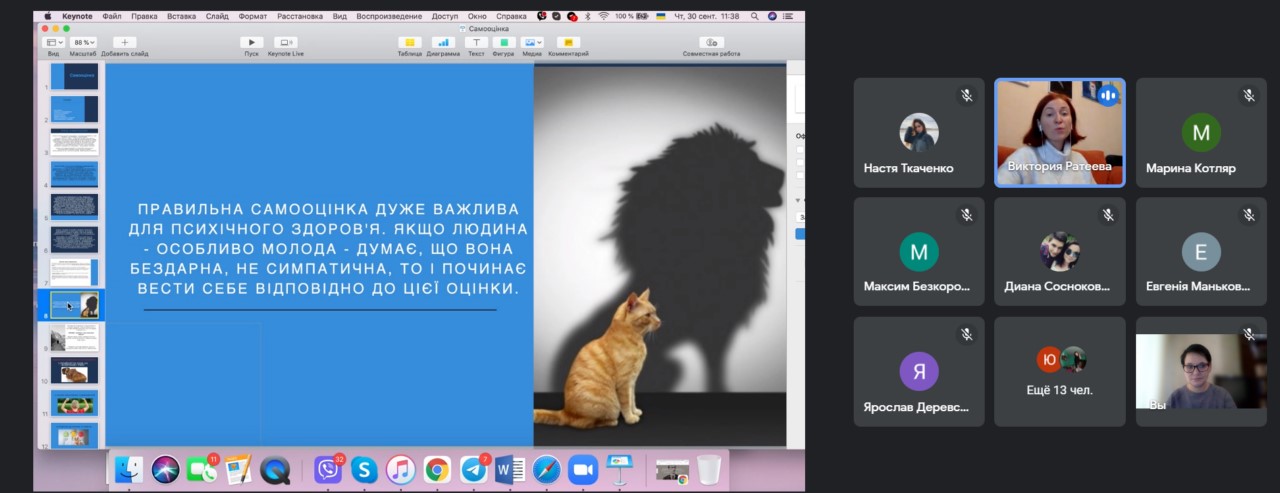Open Keynote Live in the toolbar
The height and width of the screenshot is (493, 1280).
(285, 42)
